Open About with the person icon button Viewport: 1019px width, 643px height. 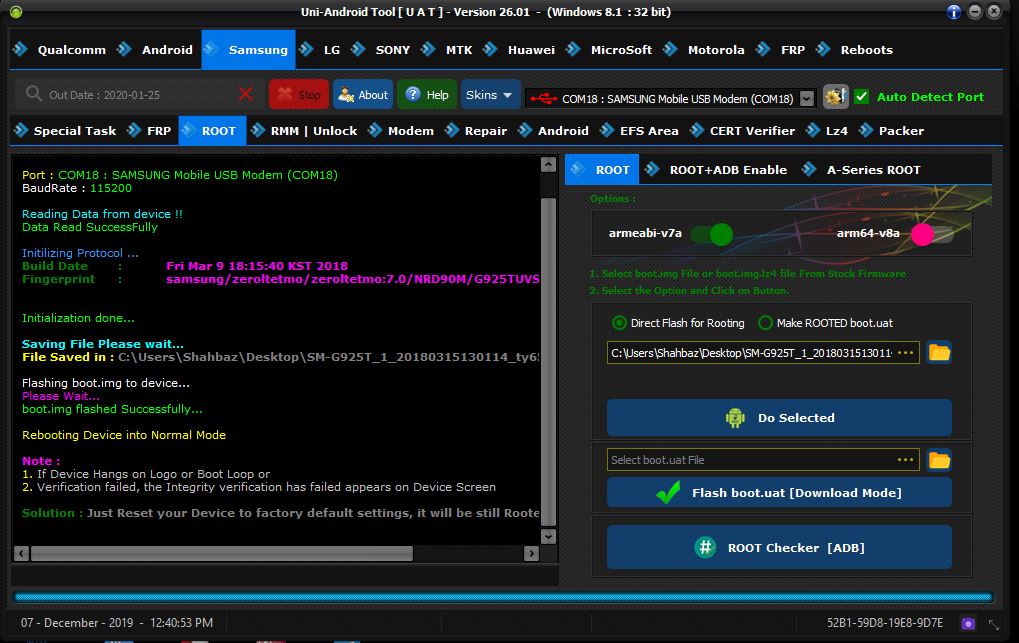point(363,95)
